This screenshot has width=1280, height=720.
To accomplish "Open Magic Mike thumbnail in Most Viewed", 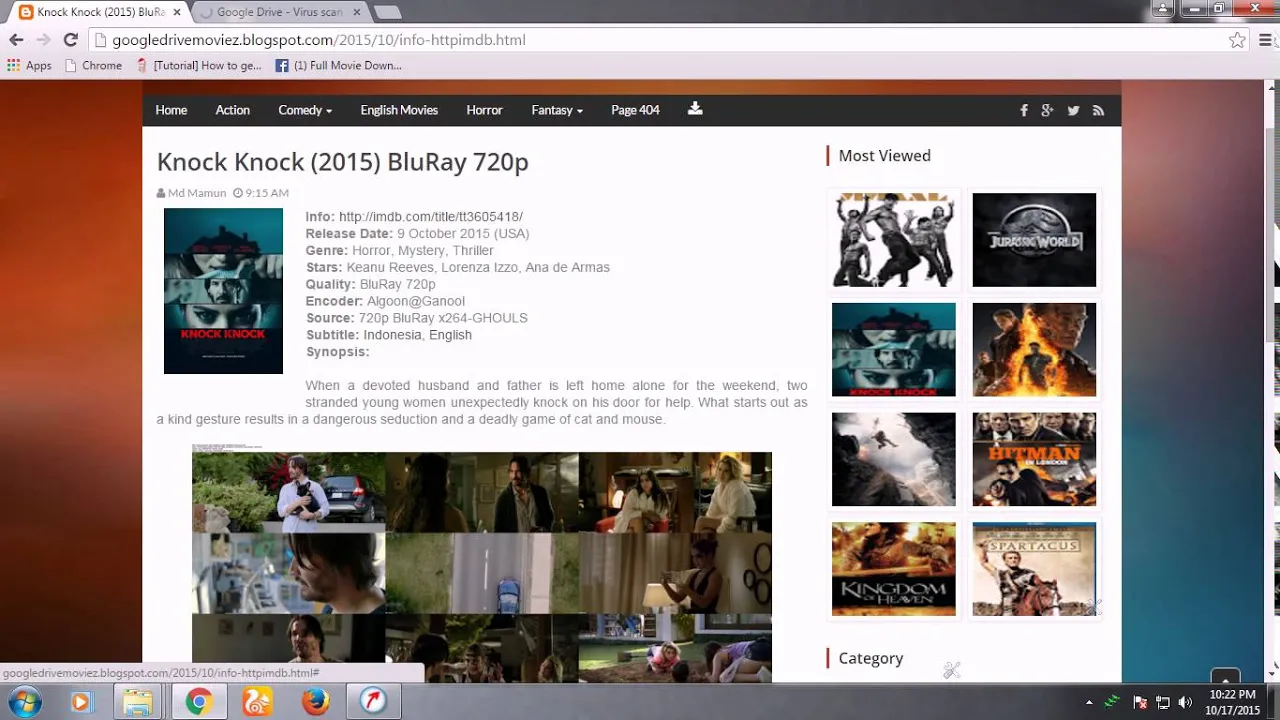I will (x=894, y=240).
